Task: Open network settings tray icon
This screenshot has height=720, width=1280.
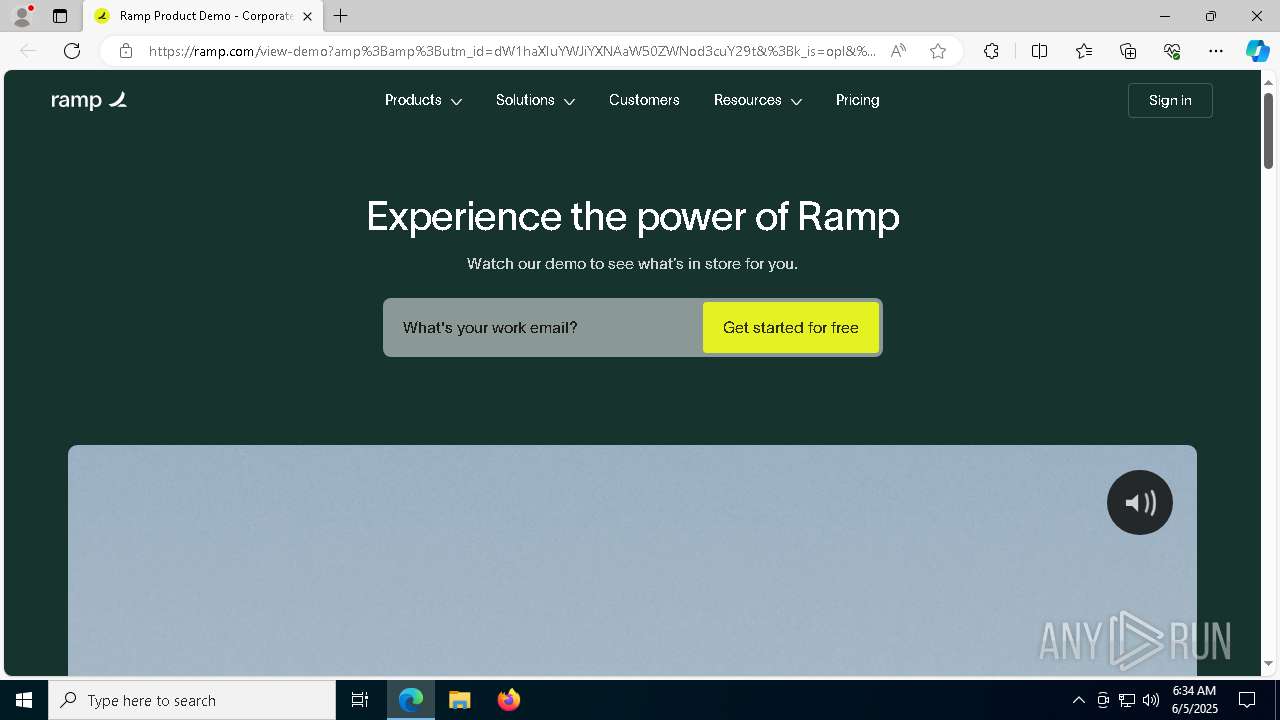Action: point(1127,700)
